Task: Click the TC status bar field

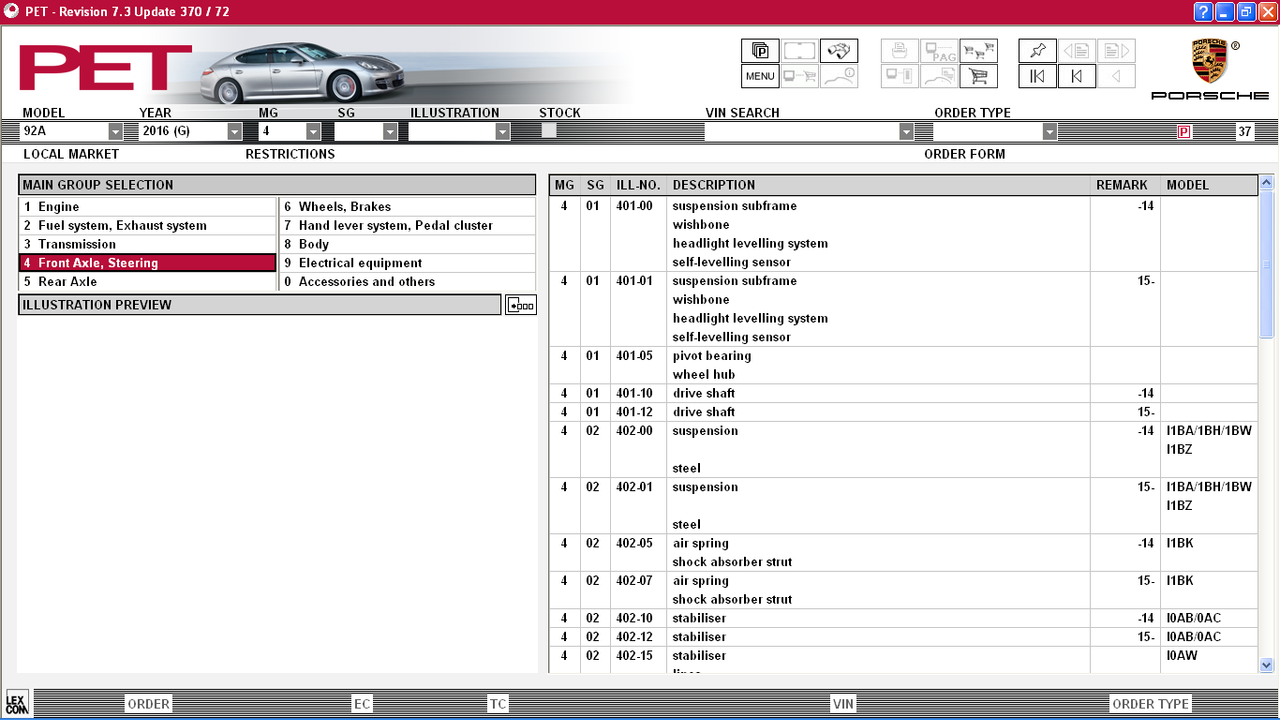Action: (498, 704)
